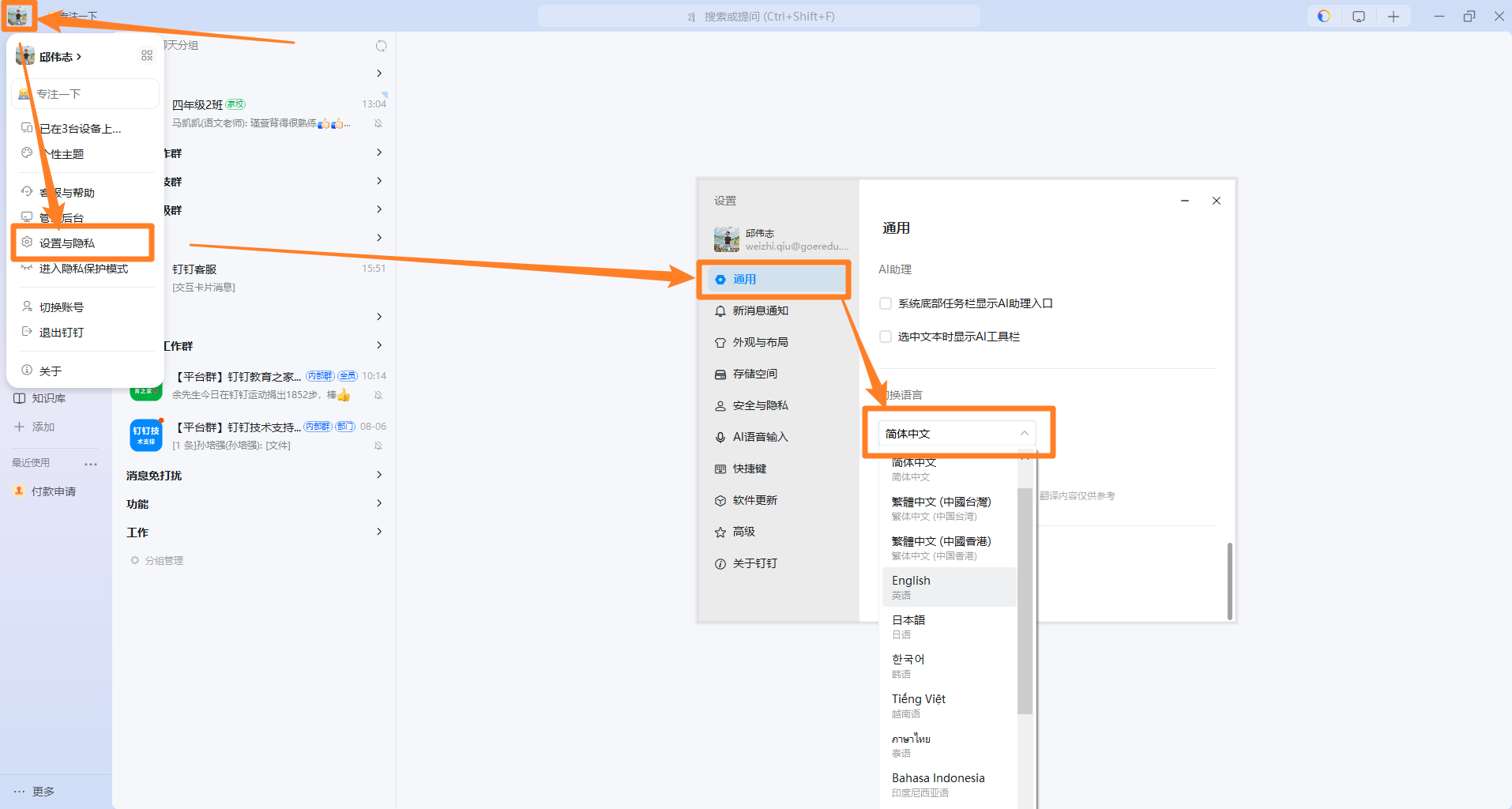Open the AI assistant icon in title bar
Image resolution: width=1512 pixels, height=809 pixels.
point(1324,16)
